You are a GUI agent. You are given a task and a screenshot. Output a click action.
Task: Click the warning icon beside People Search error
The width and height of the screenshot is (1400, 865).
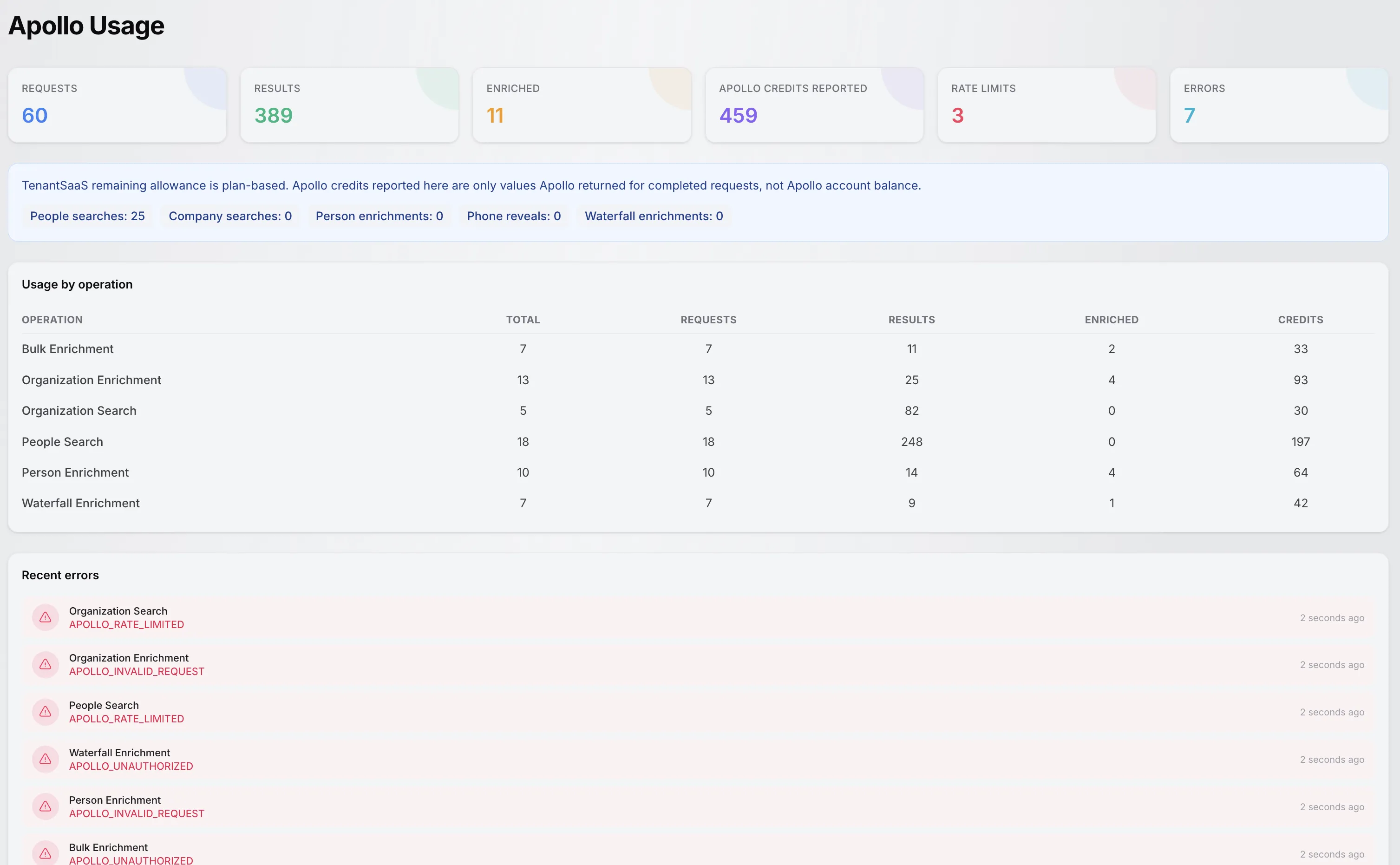(x=45, y=712)
